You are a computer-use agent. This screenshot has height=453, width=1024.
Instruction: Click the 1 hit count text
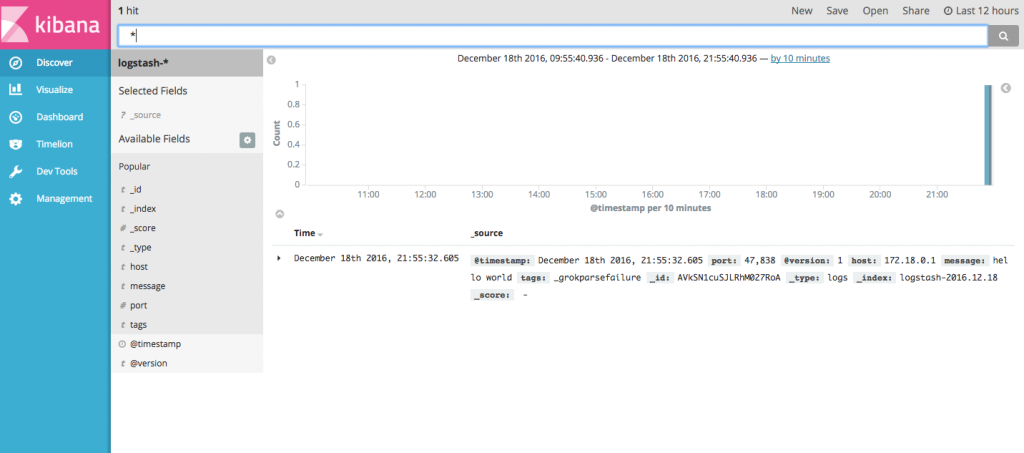click(x=128, y=10)
